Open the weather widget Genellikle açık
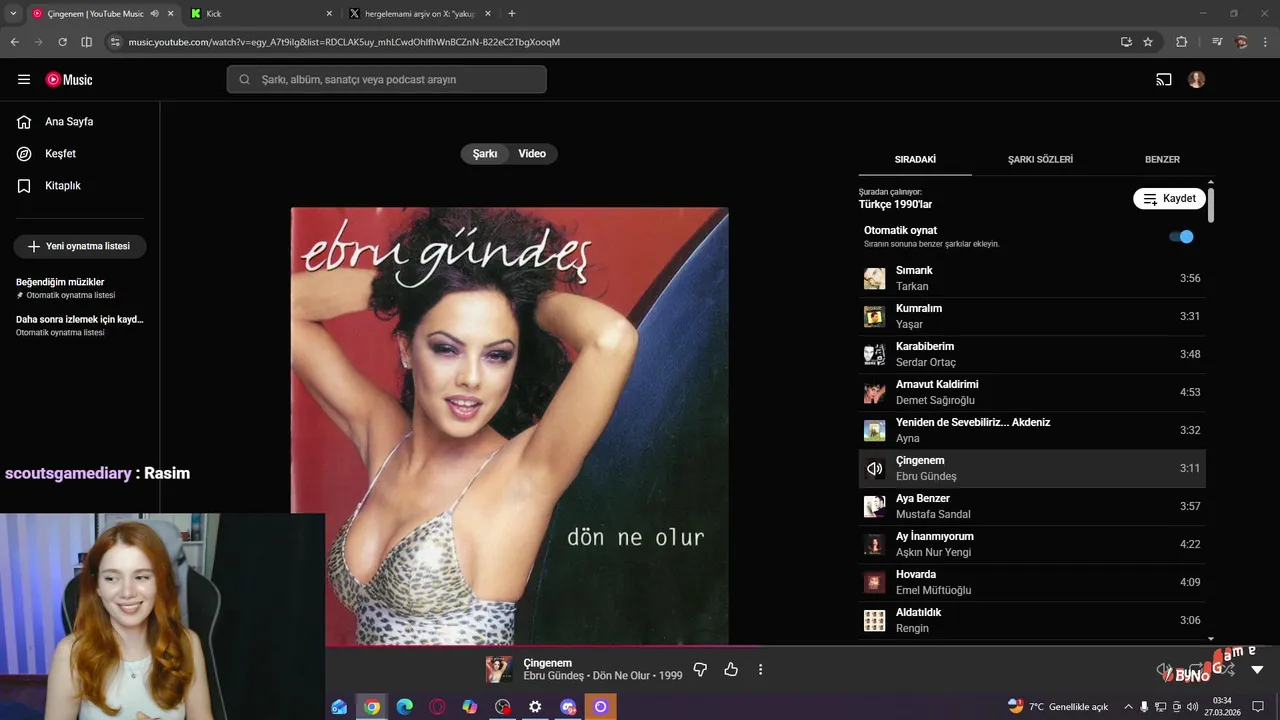 click(1058, 707)
